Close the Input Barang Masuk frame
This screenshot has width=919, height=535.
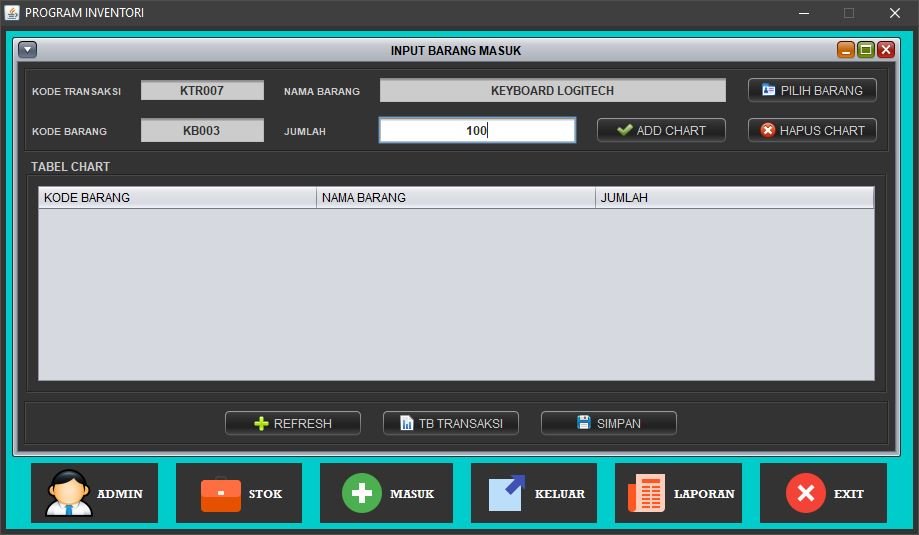tap(886, 50)
